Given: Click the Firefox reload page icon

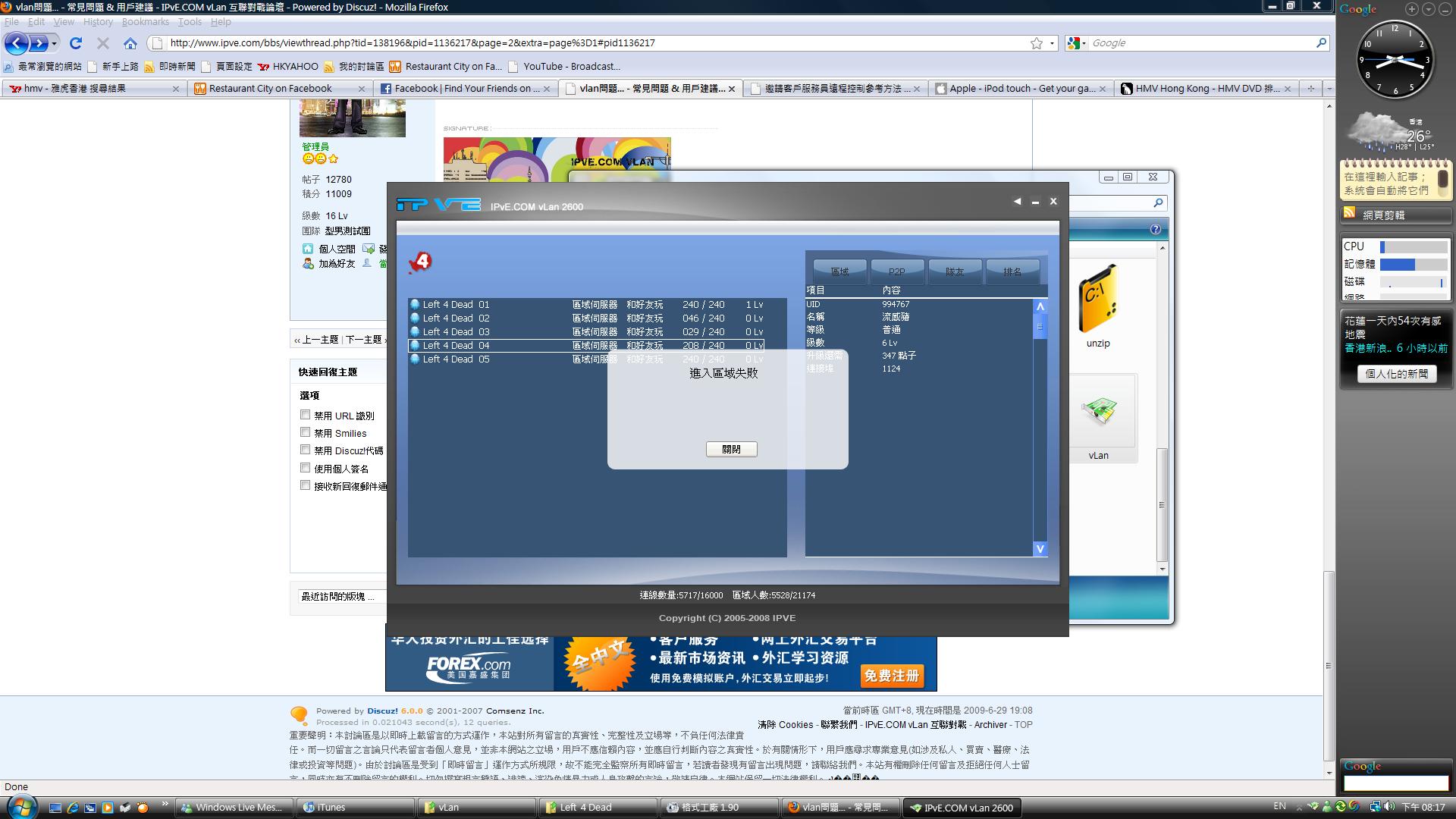Looking at the screenshot, I should click(76, 43).
